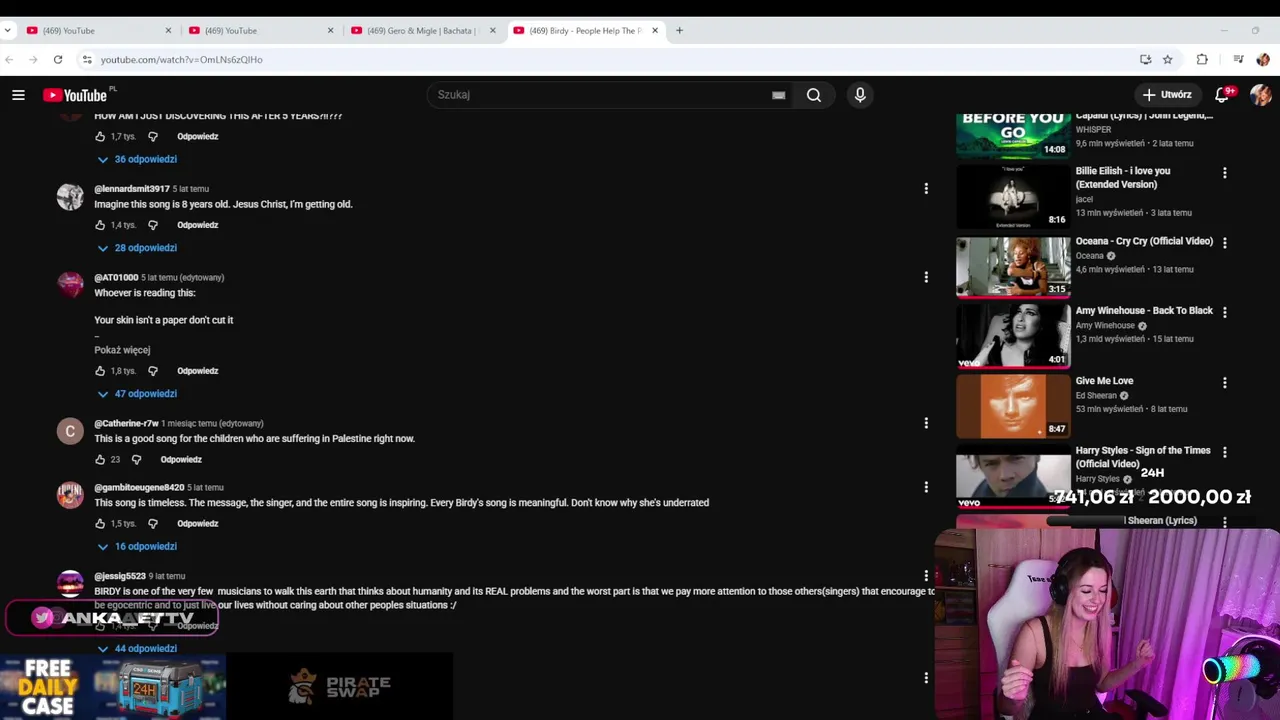The image size is (1280, 720).
Task: Open Oceana Cry Cry video thumbnail
Action: 1013,267
